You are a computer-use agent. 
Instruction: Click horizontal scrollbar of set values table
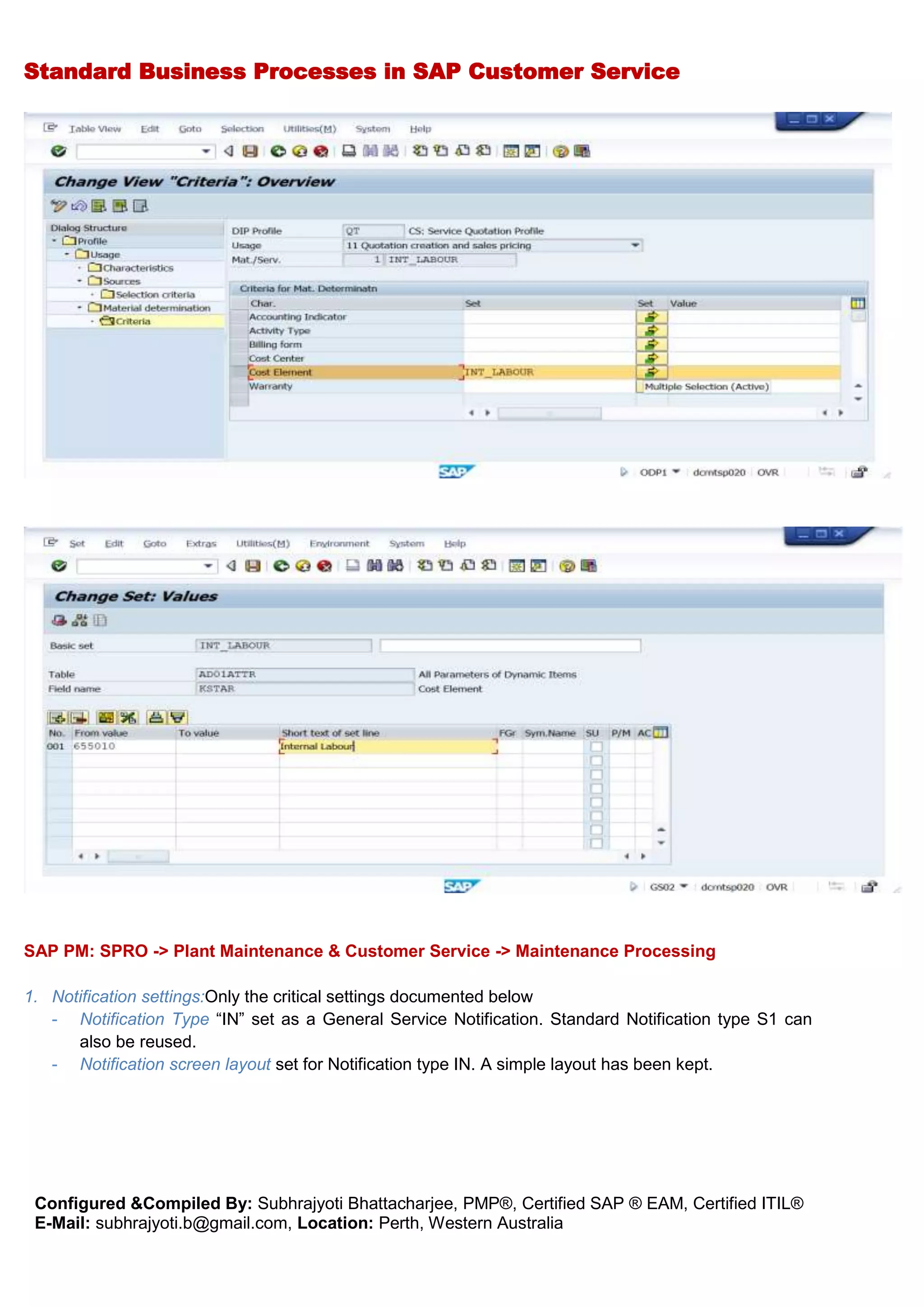point(138,856)
